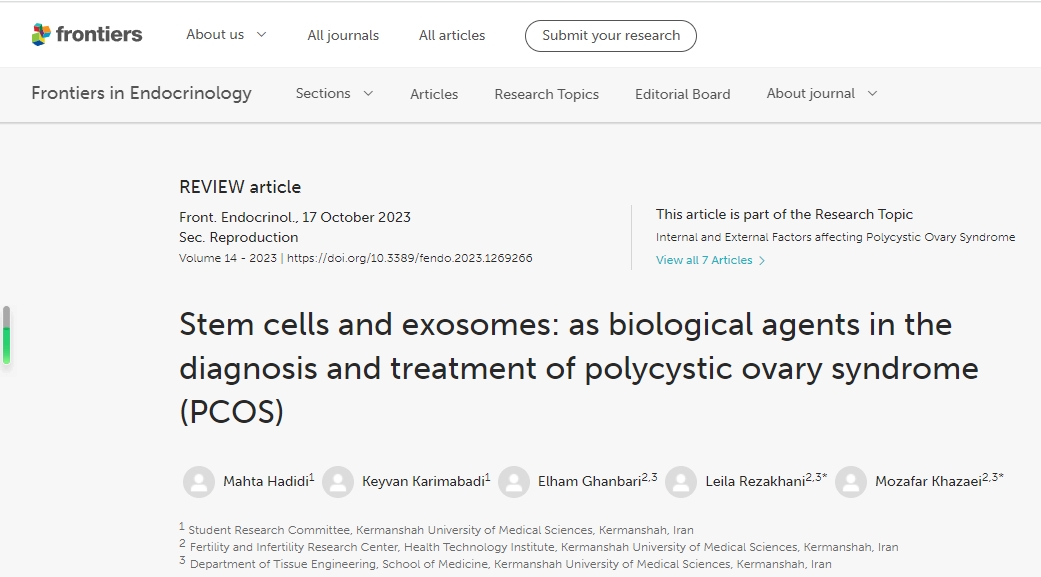Click Keyvan Karimabadi's author avatar icon
1041x577 pixels.
[x=338, y=481]
